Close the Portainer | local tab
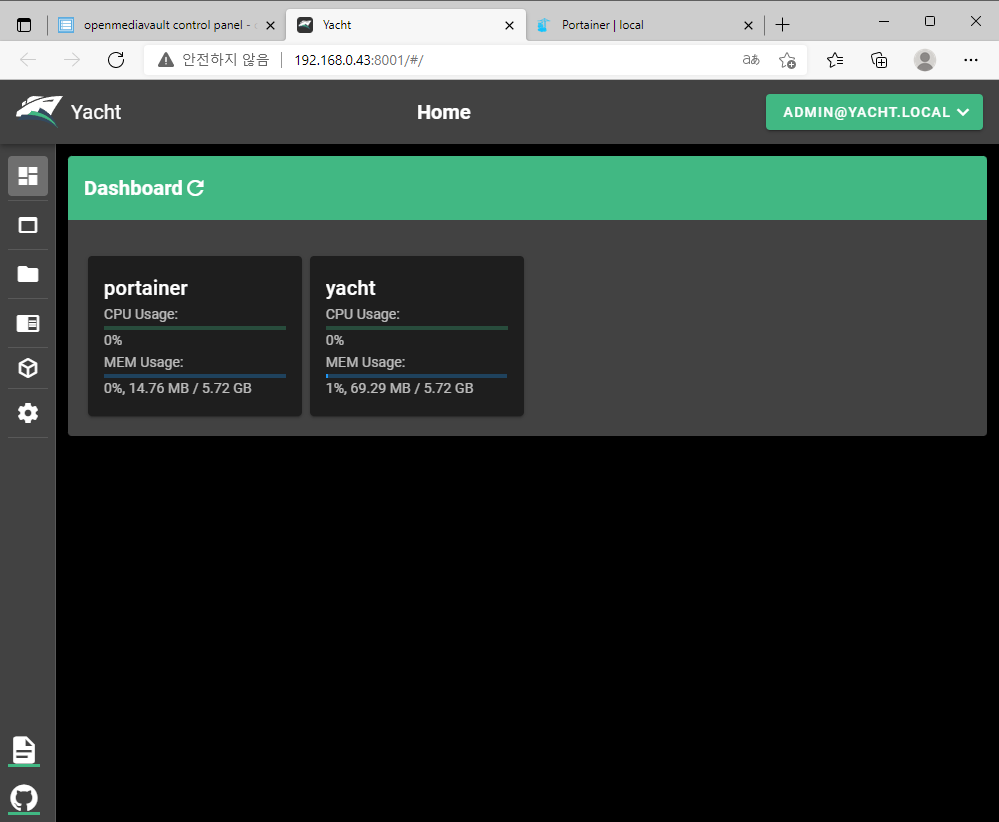The width and height of the screenshot is (999, 822). 748,25
